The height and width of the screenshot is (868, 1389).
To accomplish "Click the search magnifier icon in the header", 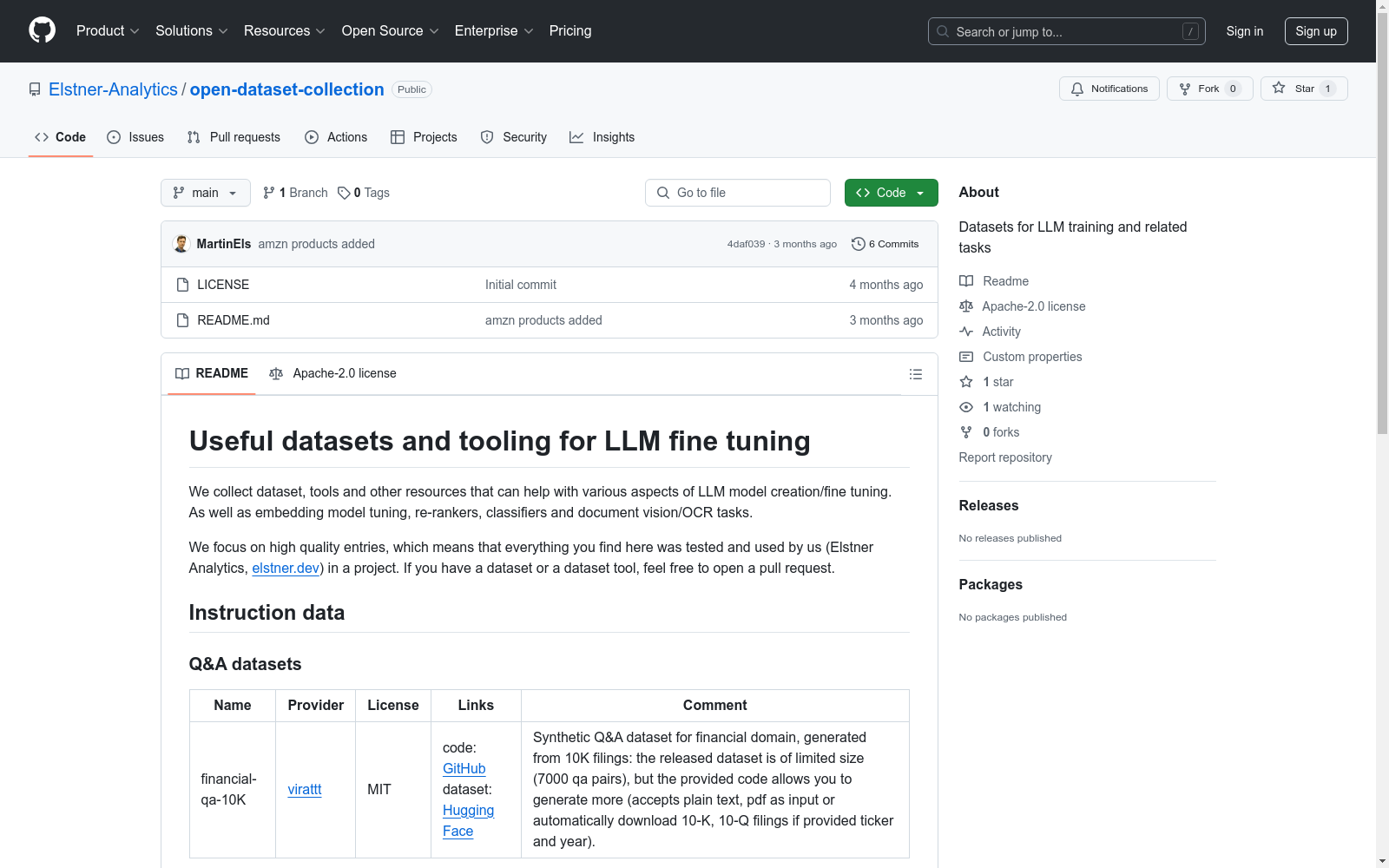I will [943, 31].
